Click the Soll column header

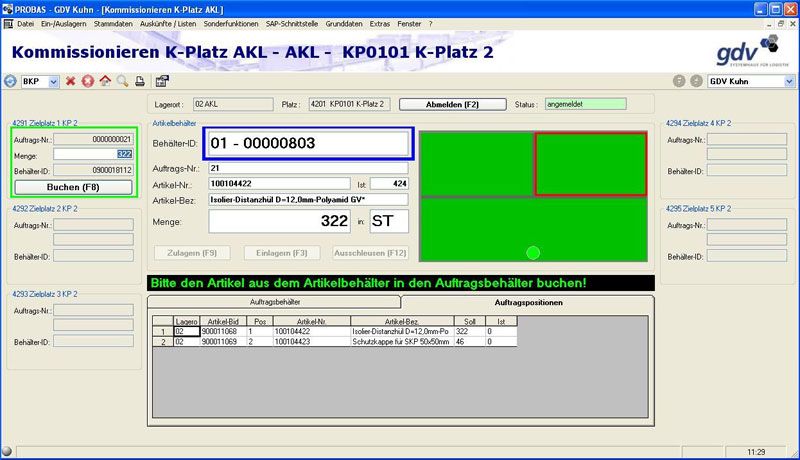pyautogui.click(x=469, y=321)
